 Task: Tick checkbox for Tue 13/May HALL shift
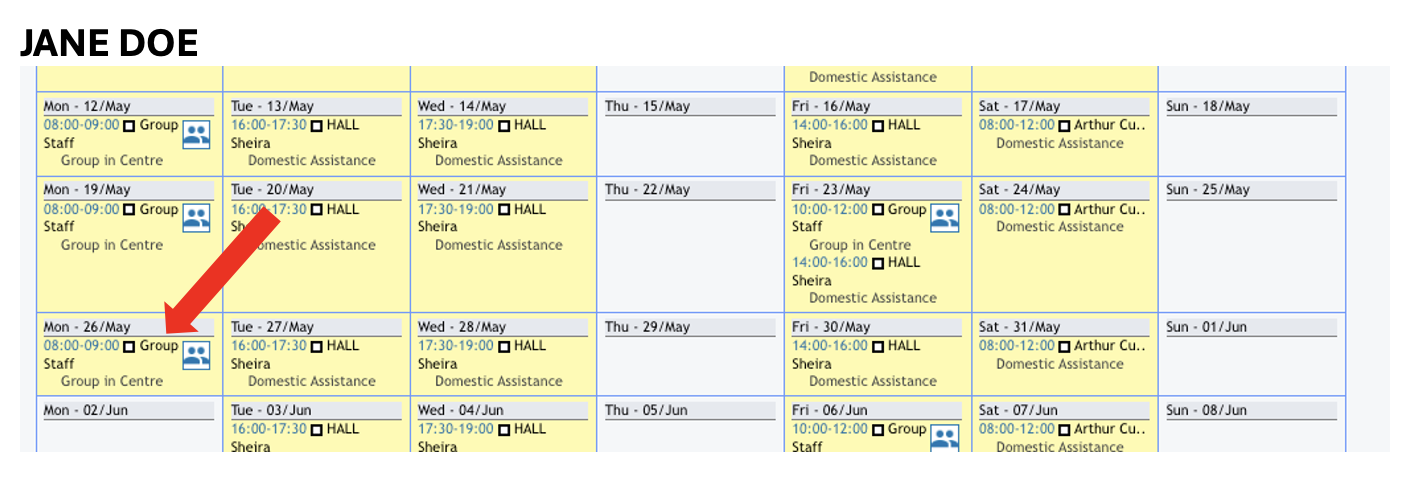click(x=316, y=126)
